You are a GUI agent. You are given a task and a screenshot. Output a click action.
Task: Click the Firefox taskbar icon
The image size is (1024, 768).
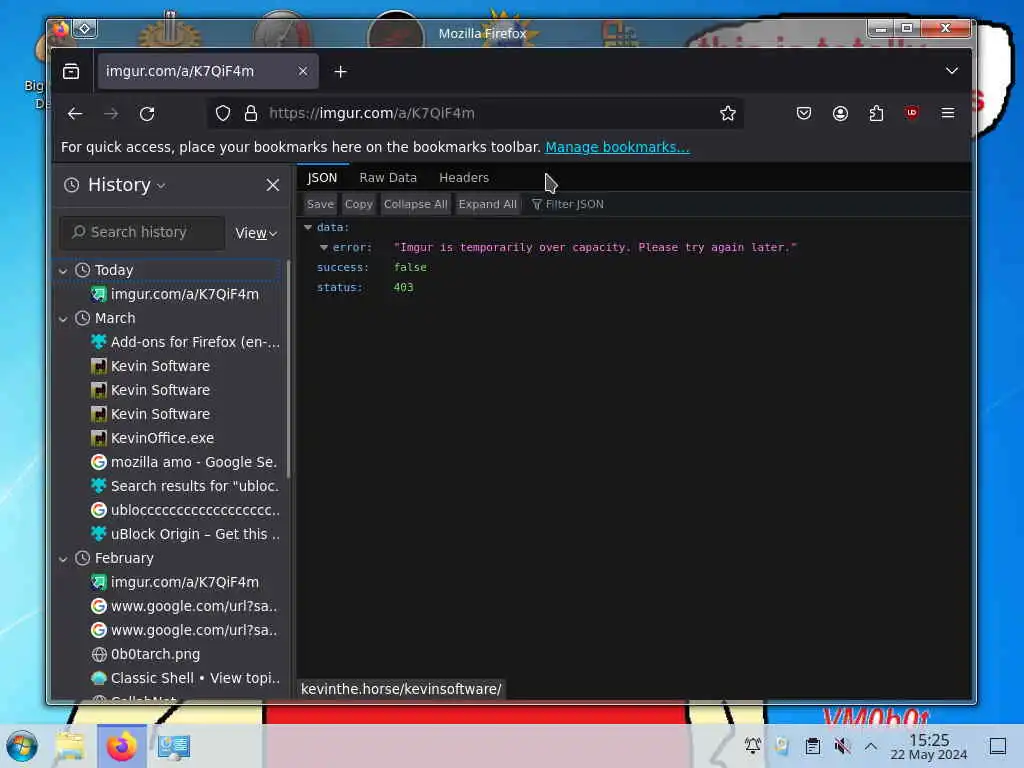point(121,746)
